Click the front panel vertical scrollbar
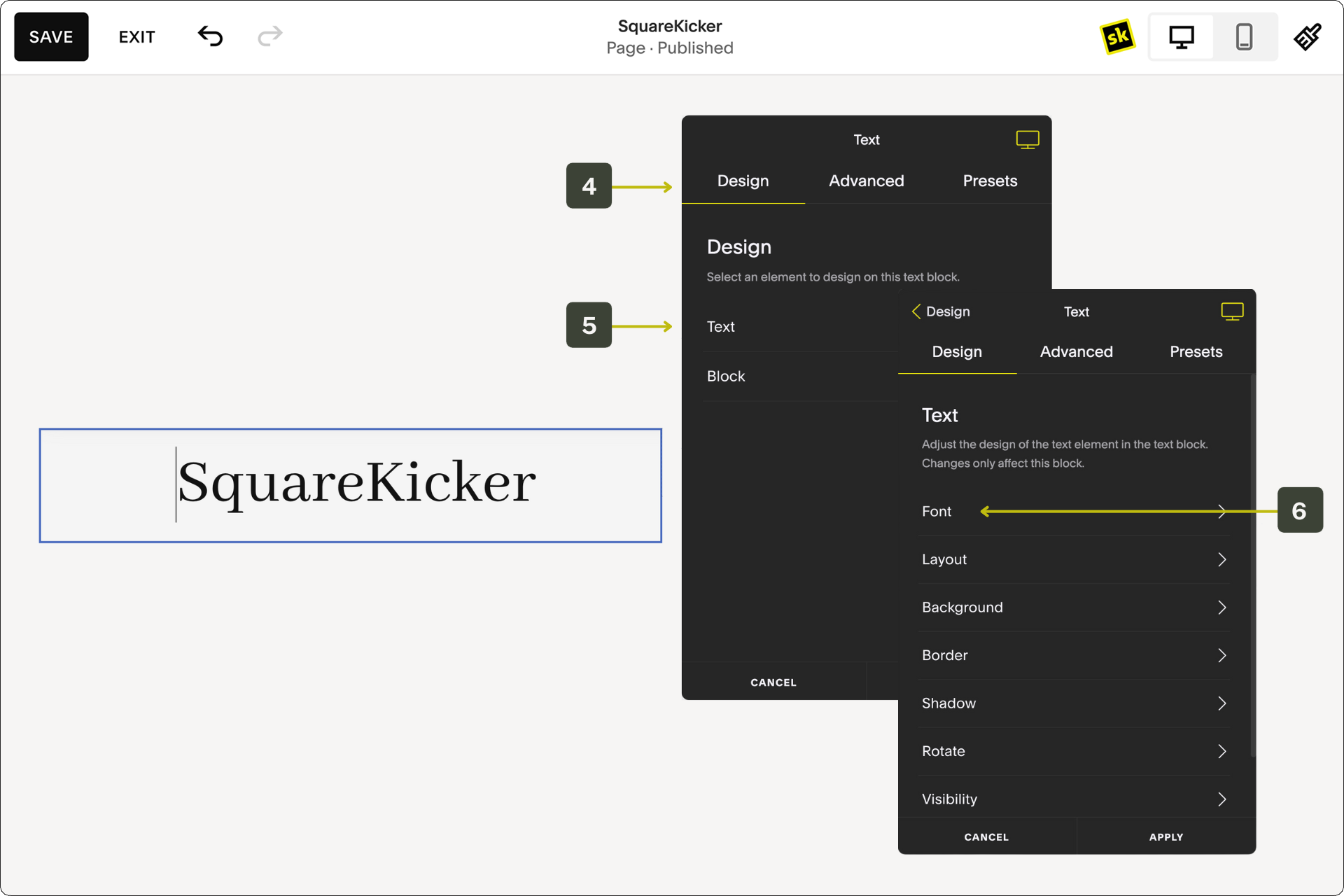The image size is (1344, 896). (1252, 566)
